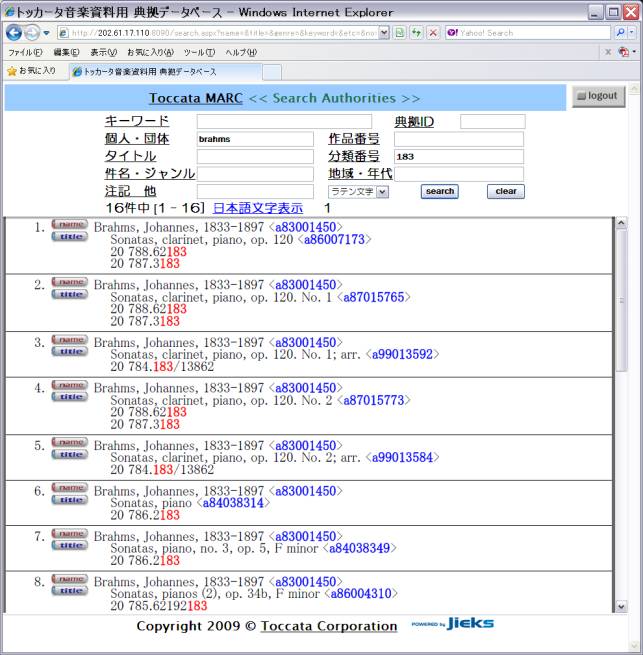
Task: Open the お気に入り(A) menu
Action: coord(150,52)
